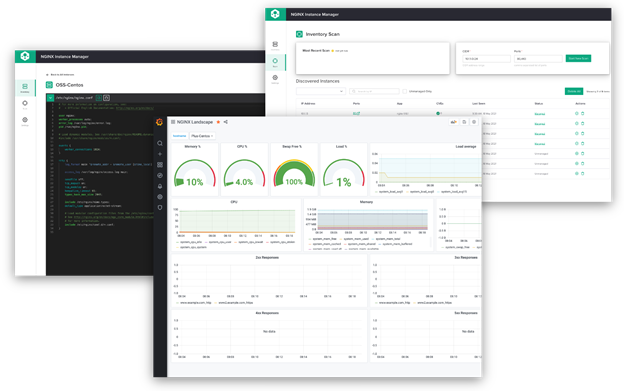Click the Grafana logo in the dashboard sidebar
Viewport: 624px width, 391px height.
click(x=160, y=122)
